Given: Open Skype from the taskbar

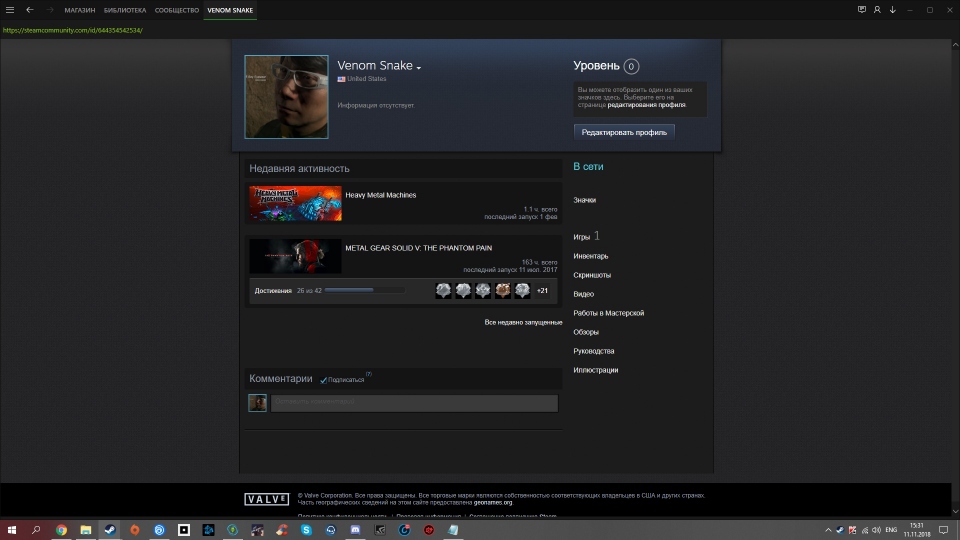Looking at the screenshot, I should (x=306, y=530).
